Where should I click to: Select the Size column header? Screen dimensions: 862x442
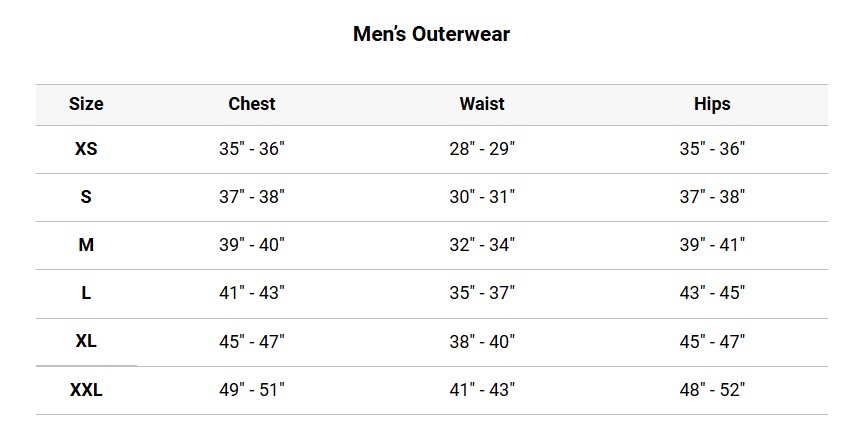(86, 104)
